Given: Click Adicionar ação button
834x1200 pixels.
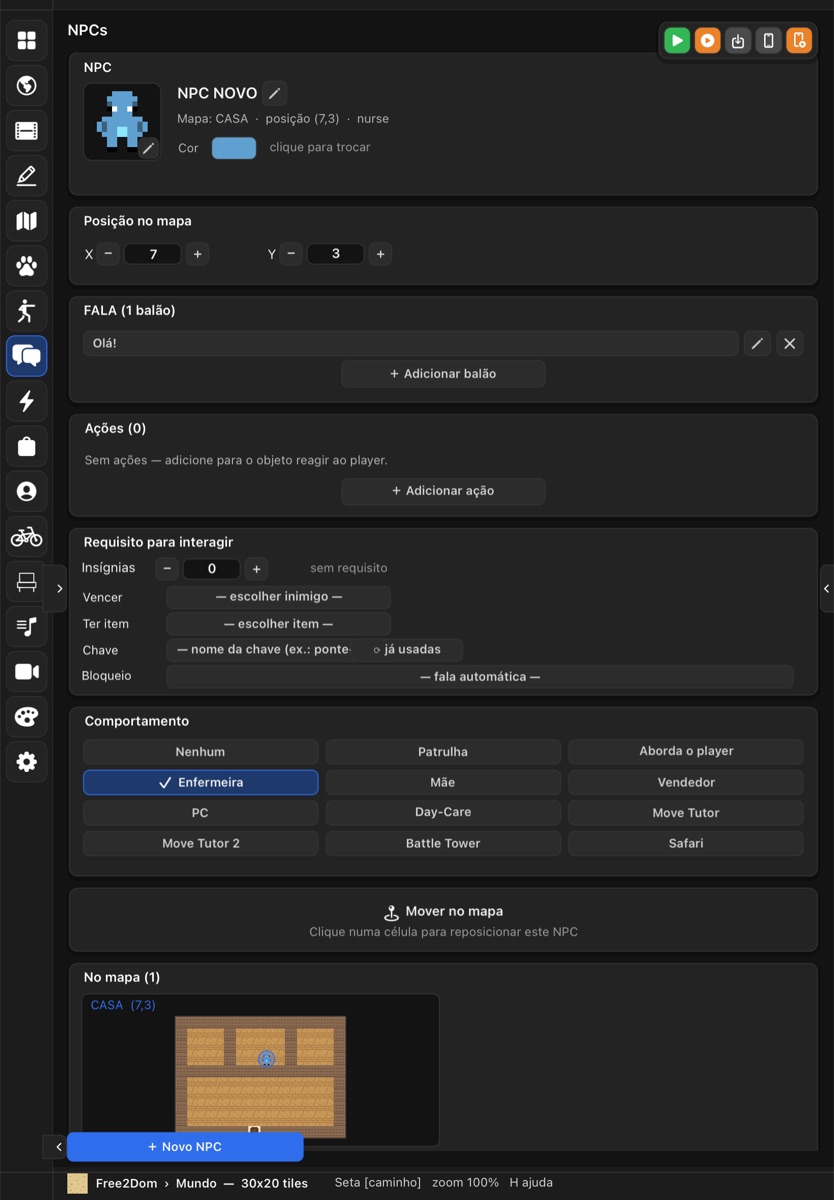Looking at the screenshot, I should (x=443, y=491).
